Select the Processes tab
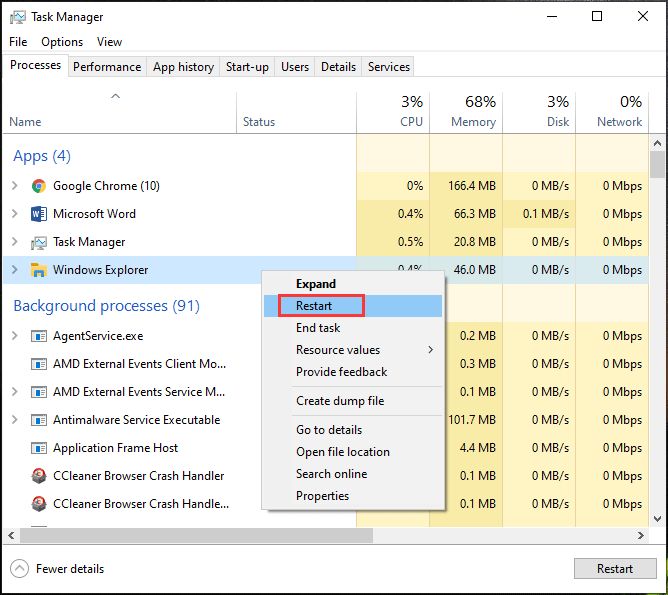This screenshot has height=595, width=668. point(35,65)
